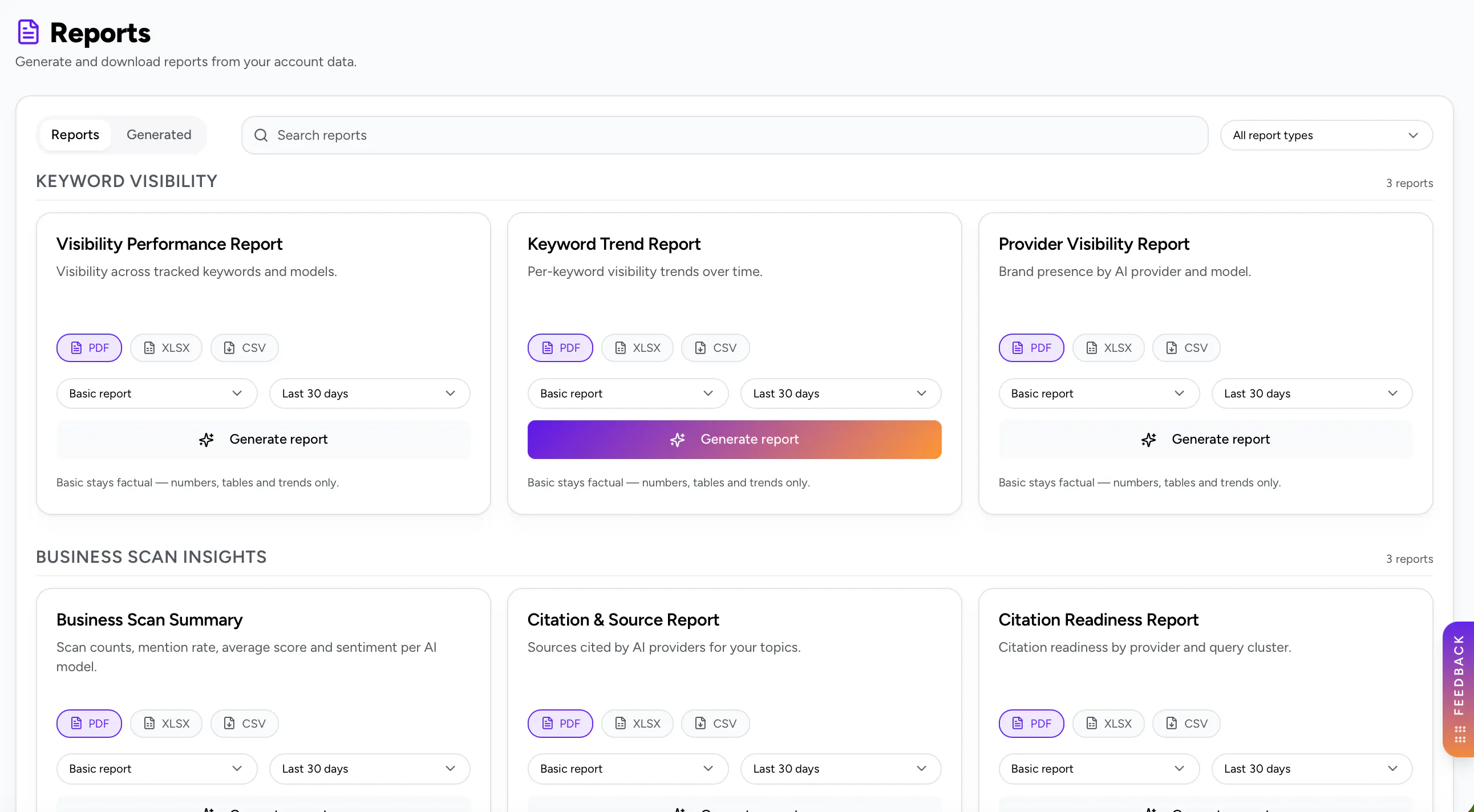This screenshot has height=812, width=1474.
Task: Click the Business Scan Summary card title
Action: (x=149, y=620)
